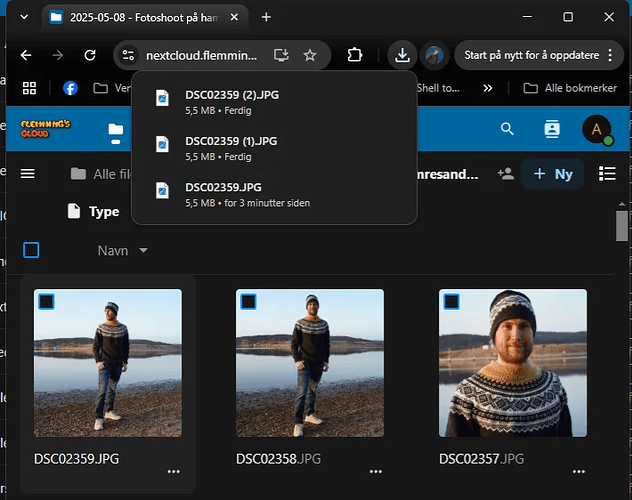The width and height of the screenshot is (632, 500).
Task: Bookmark this page with star icon
Action: coord(310,55)
